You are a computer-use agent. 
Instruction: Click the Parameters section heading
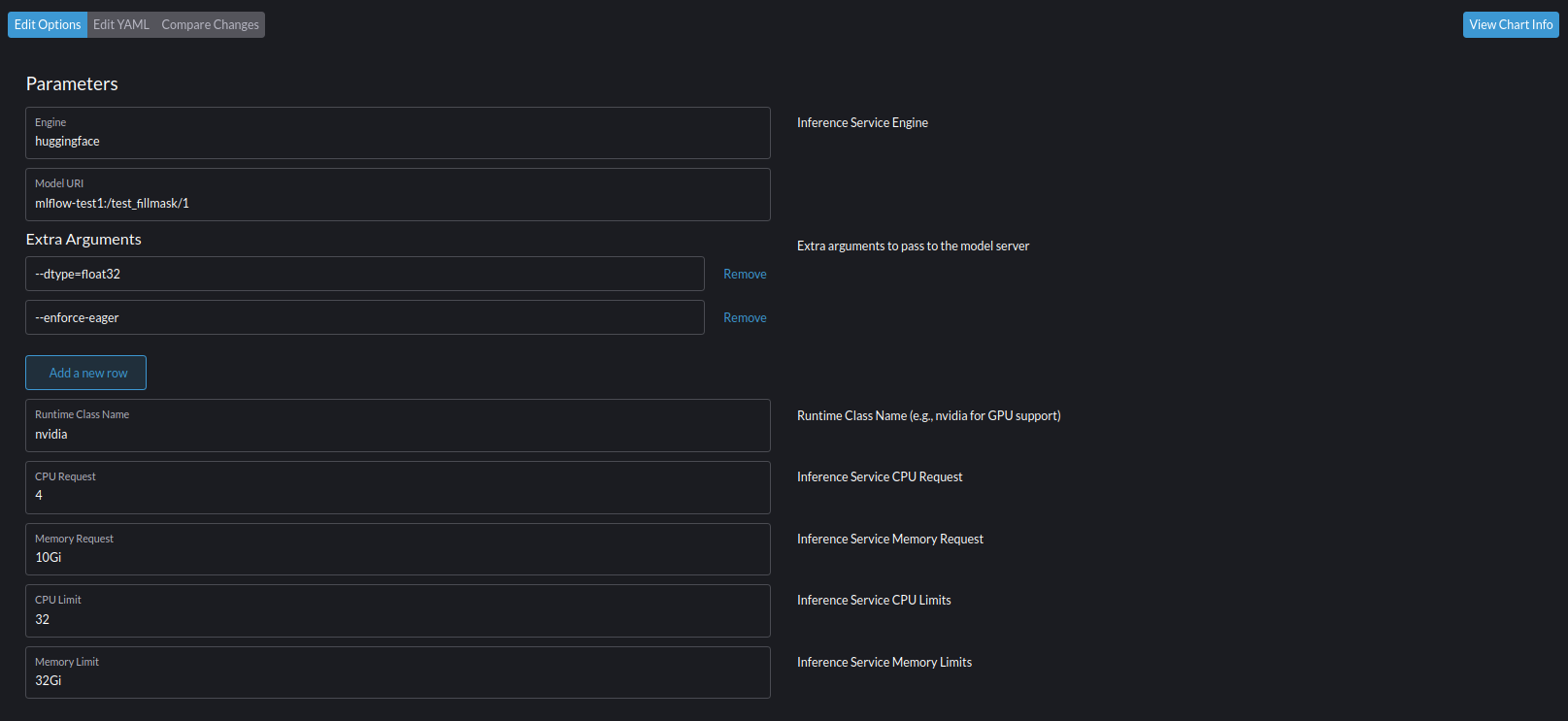click(72, 84)
